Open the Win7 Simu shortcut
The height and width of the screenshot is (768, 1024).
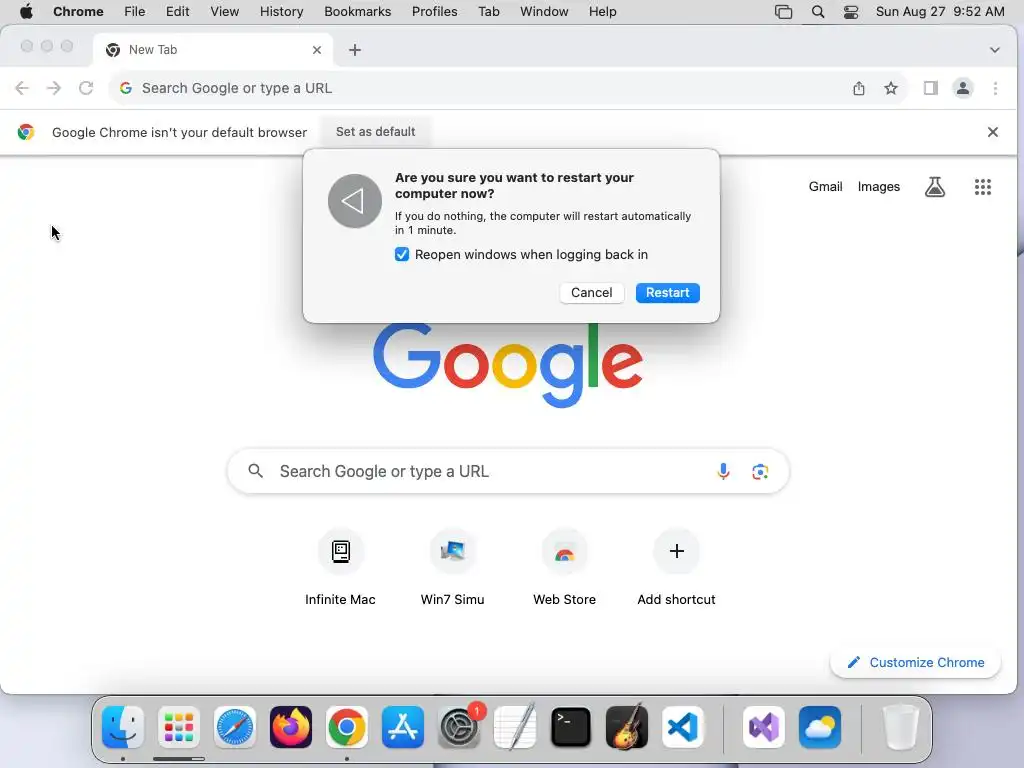tap(453, 568)
